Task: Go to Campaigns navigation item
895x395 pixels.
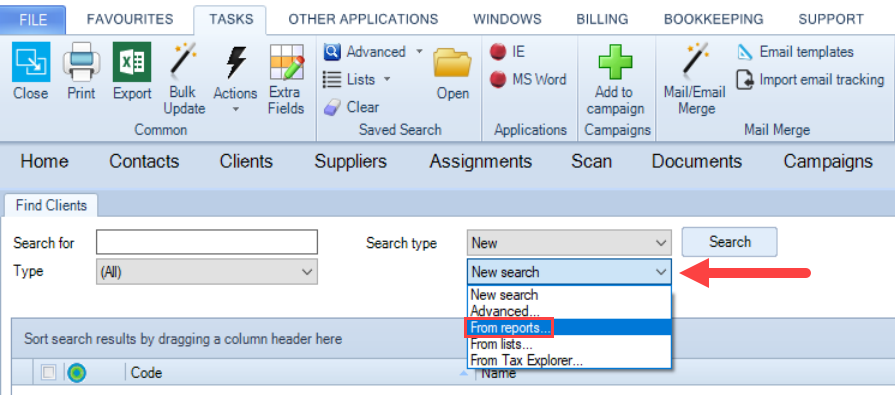Action: [x=828, y=162]
